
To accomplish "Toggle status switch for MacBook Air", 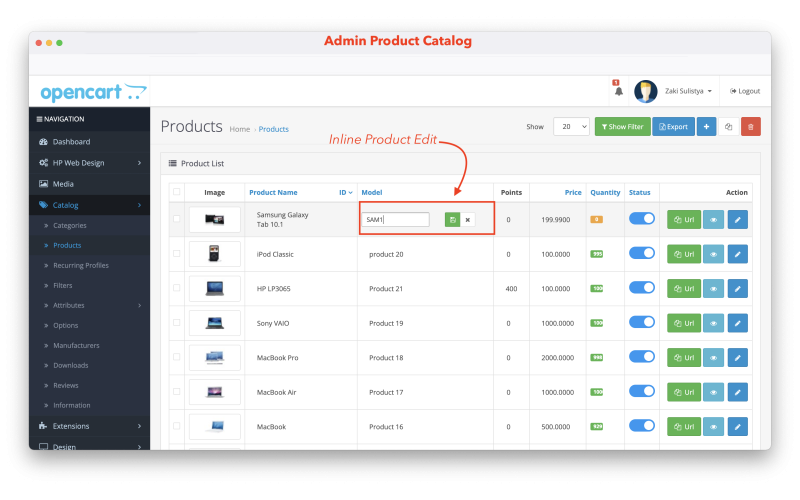I will tap(642, 391).
